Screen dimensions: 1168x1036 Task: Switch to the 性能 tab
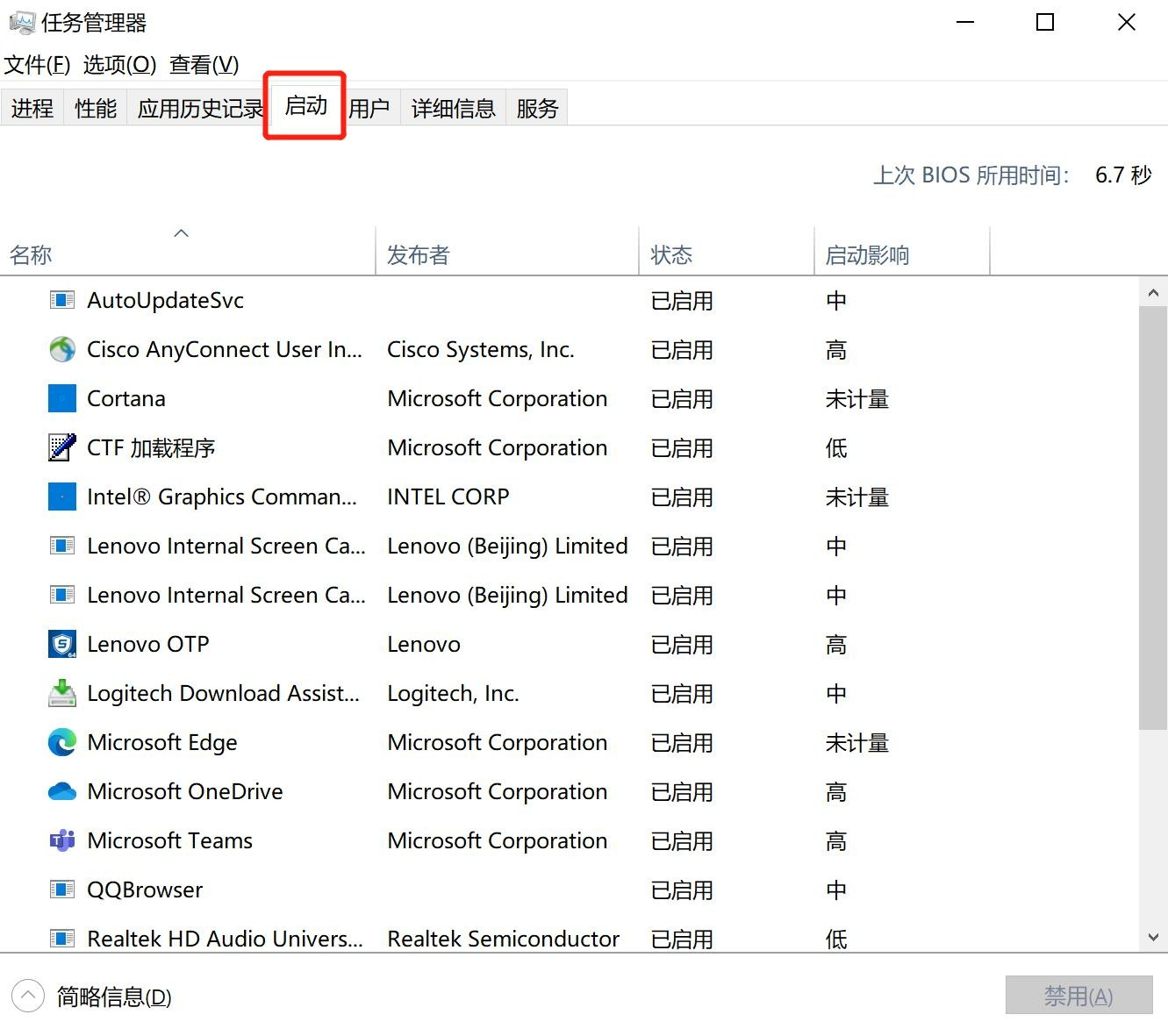pos(96,108)
